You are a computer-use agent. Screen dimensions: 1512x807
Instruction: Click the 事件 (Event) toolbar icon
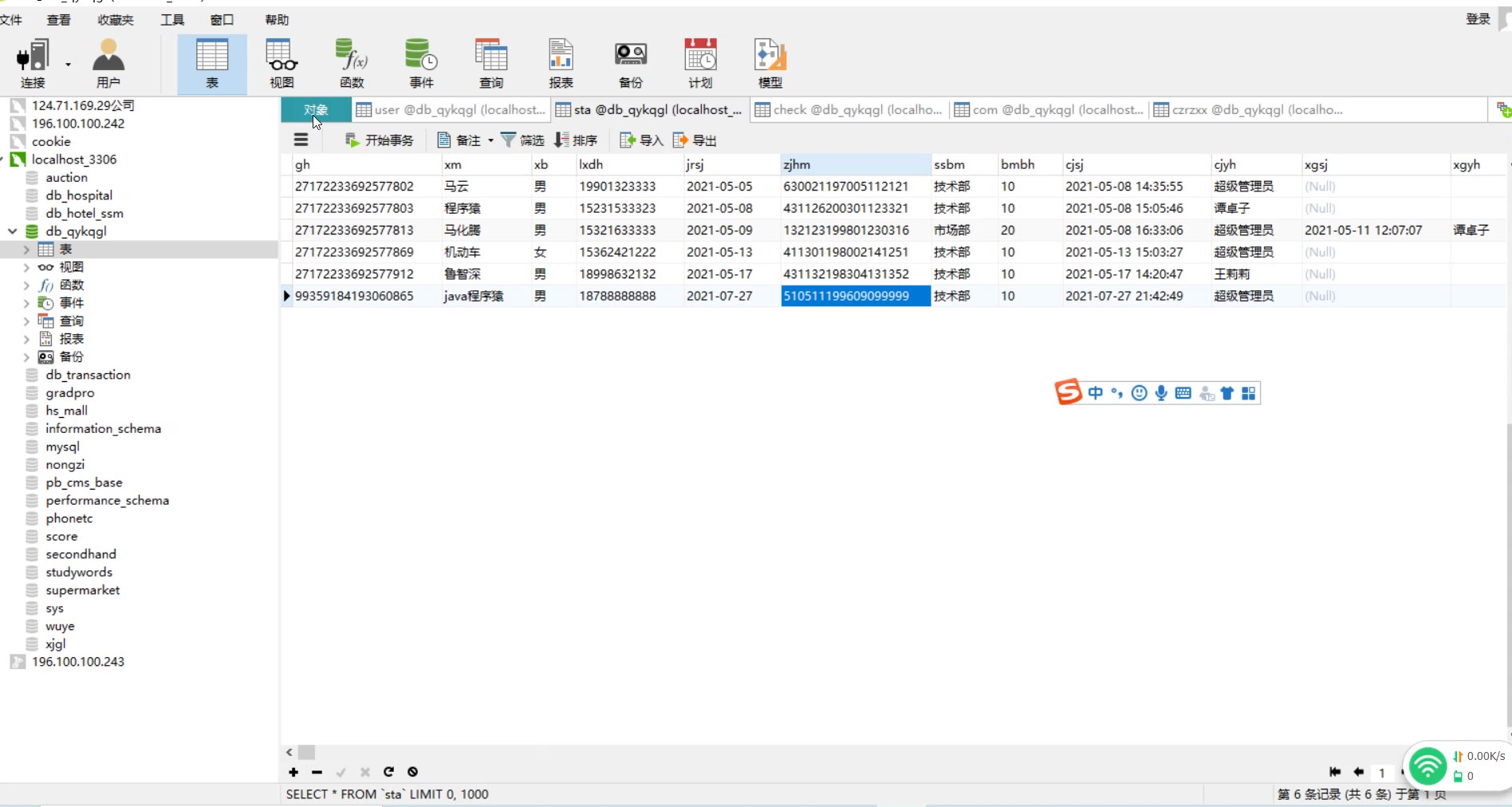pyautogui.click(x=421, y=64)
